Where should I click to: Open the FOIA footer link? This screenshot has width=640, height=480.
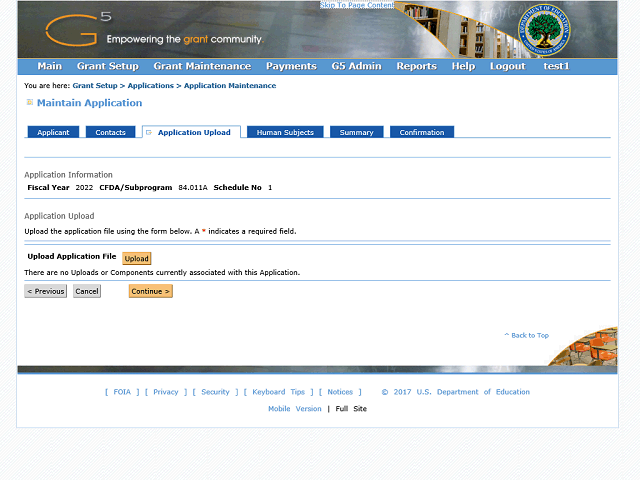point(122,392)
